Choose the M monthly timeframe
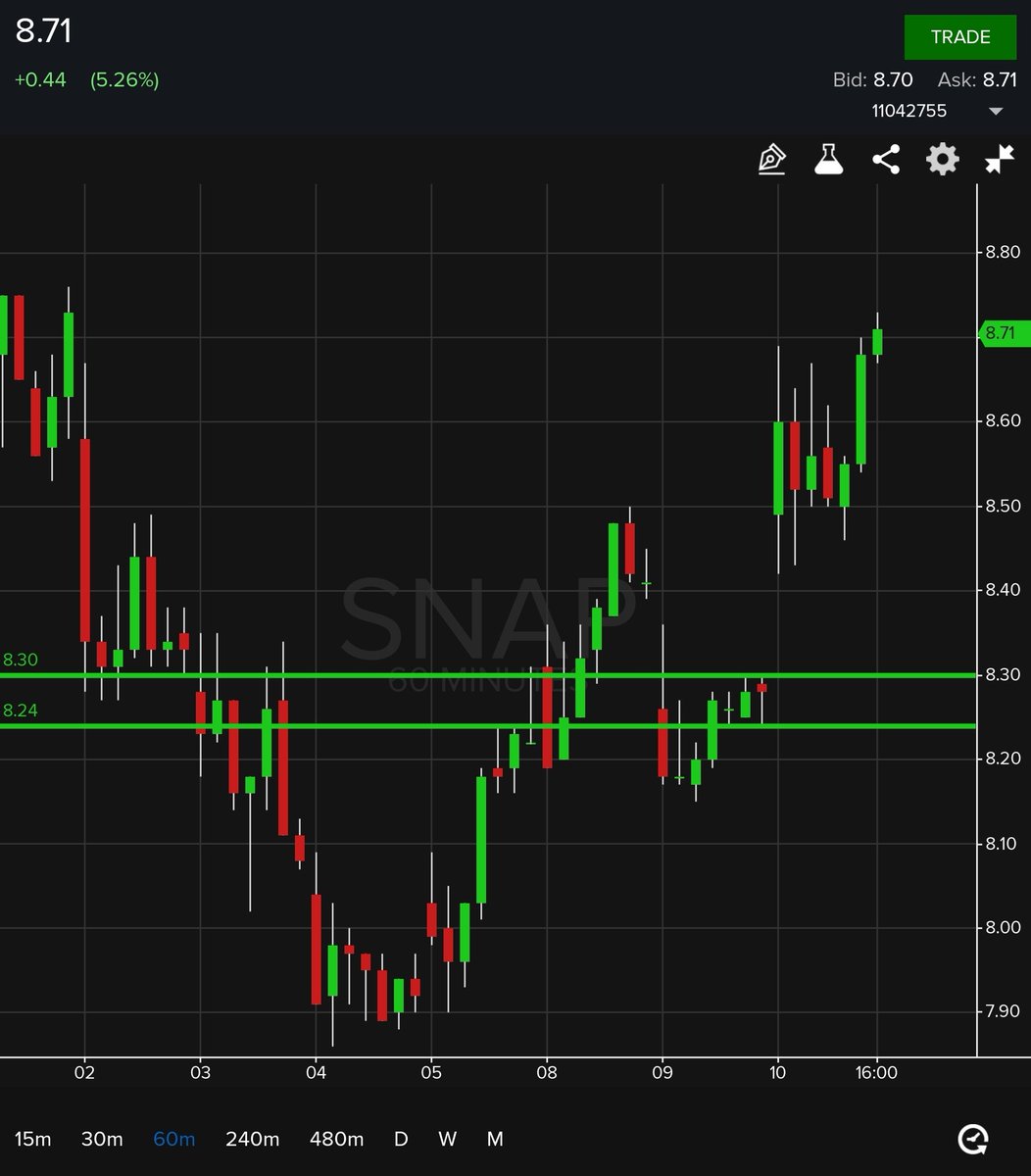Image resolution: width=1031 pixels, height=1176 pixels. coord(495,1139)
